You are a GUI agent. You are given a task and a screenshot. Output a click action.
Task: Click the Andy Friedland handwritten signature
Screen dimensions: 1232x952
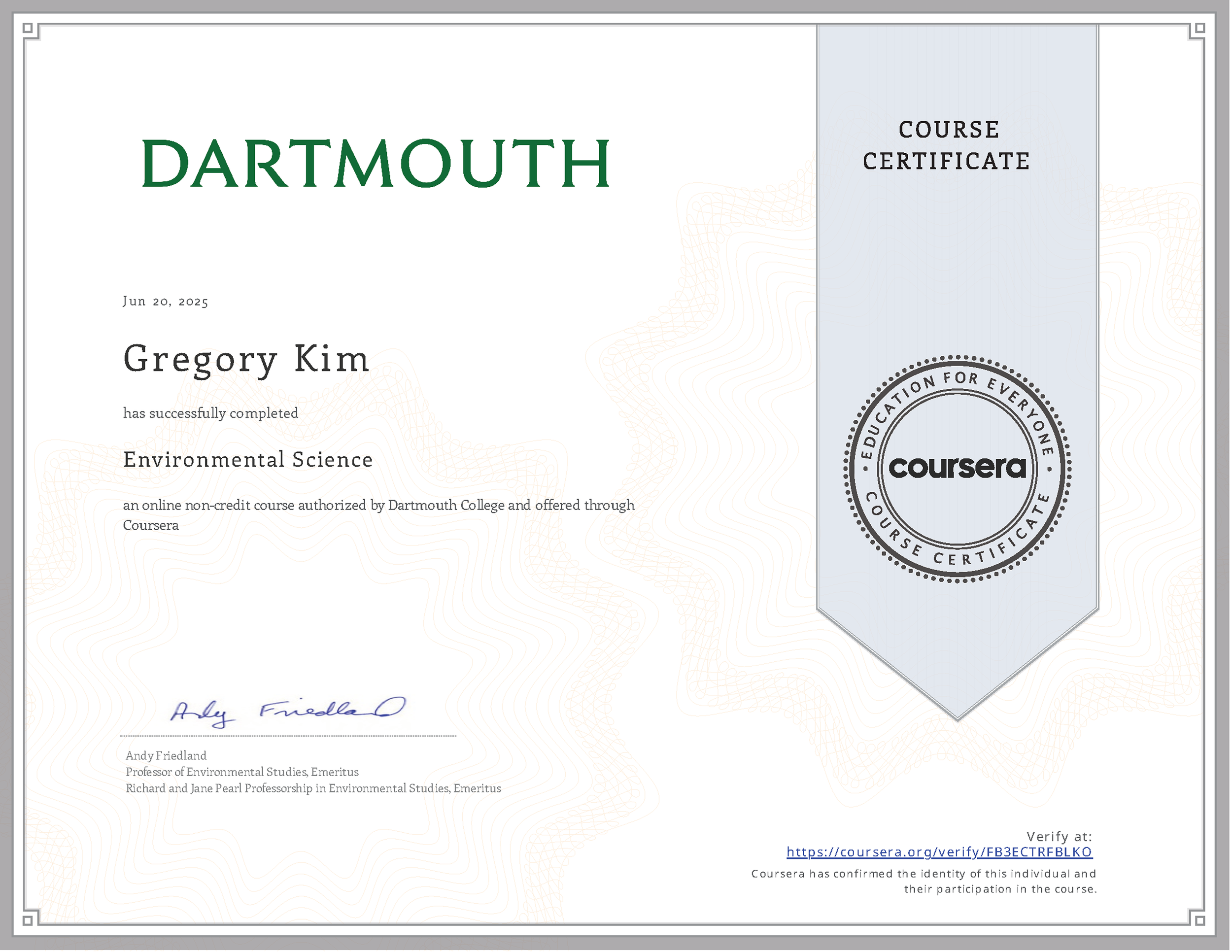coord(288,713)
